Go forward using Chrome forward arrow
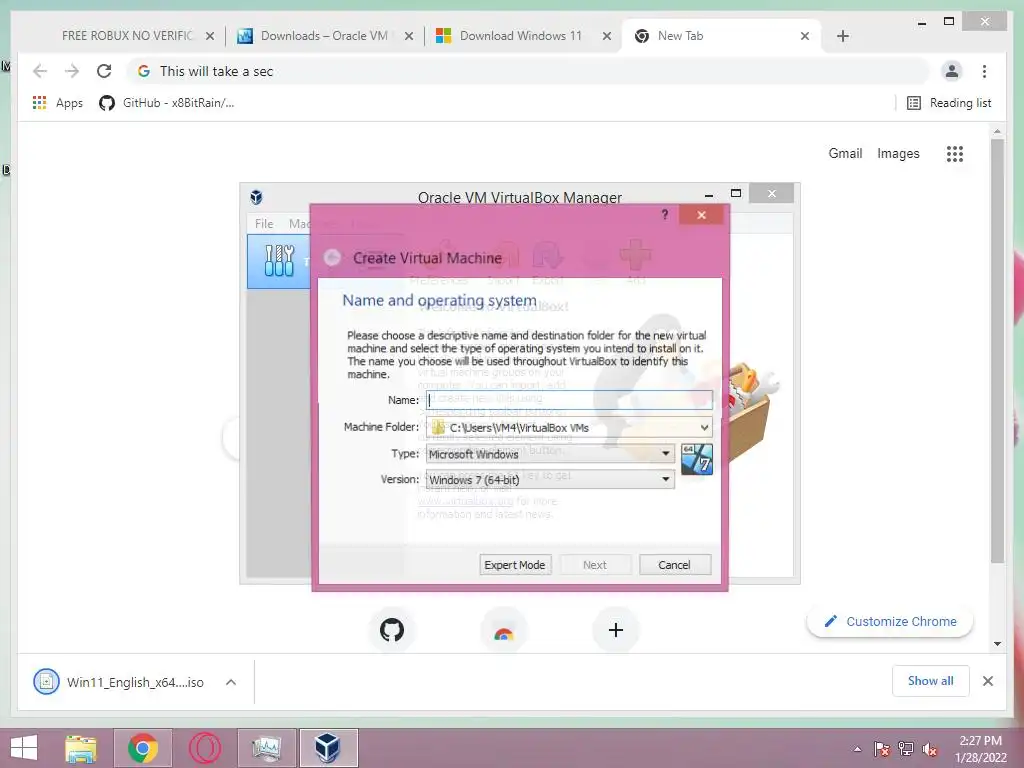Image resolution: width=1024 pixels, height=768 pixels. pyautogui.click(x=72, y=71)
